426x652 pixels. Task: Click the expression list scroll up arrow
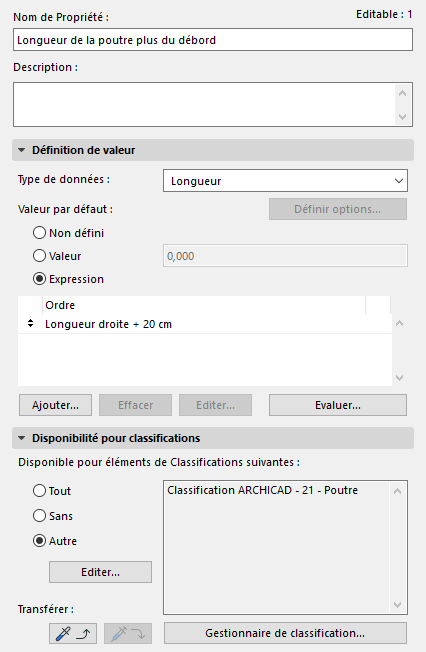coord(399,323)
